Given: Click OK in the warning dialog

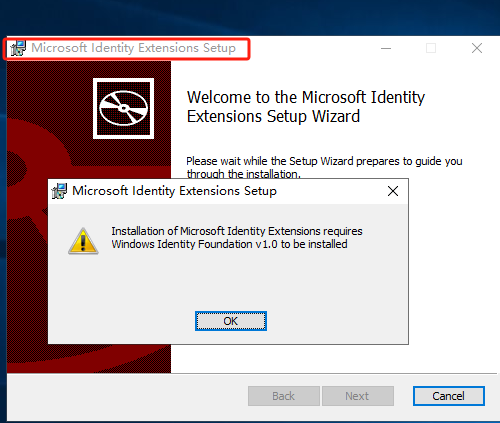Looking at the screenshot, I should [231, 321].
